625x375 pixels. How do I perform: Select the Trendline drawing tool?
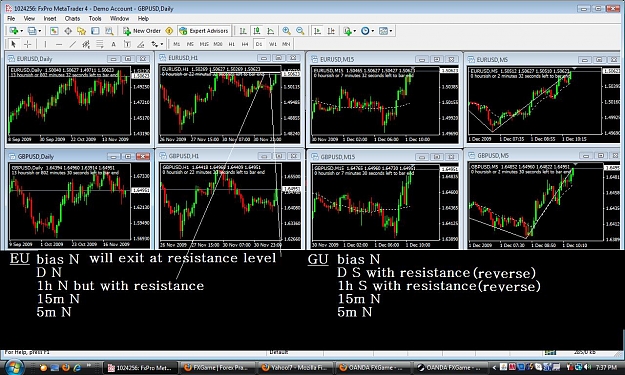point(72,44)
